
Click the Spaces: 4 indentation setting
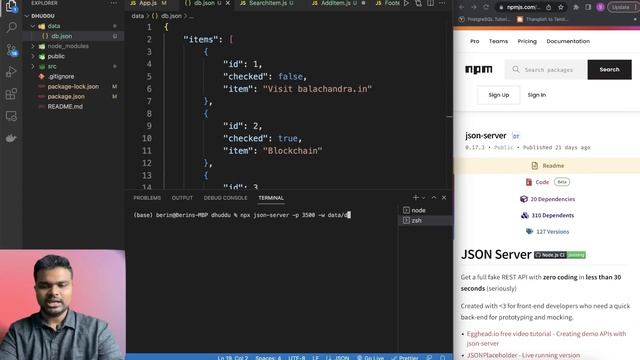tap(268, 358)
